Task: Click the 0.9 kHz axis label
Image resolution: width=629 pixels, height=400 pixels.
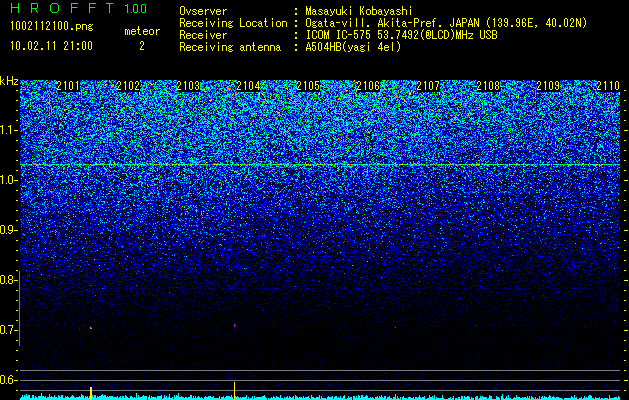Action: point(8,230)
